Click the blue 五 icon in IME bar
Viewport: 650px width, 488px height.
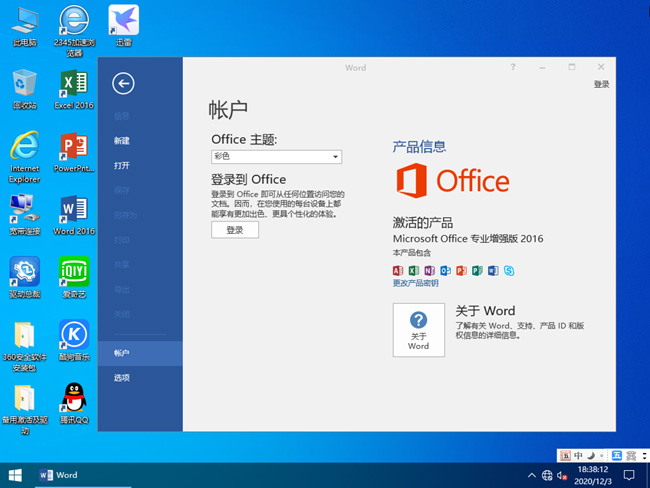(x=617, y=456)
